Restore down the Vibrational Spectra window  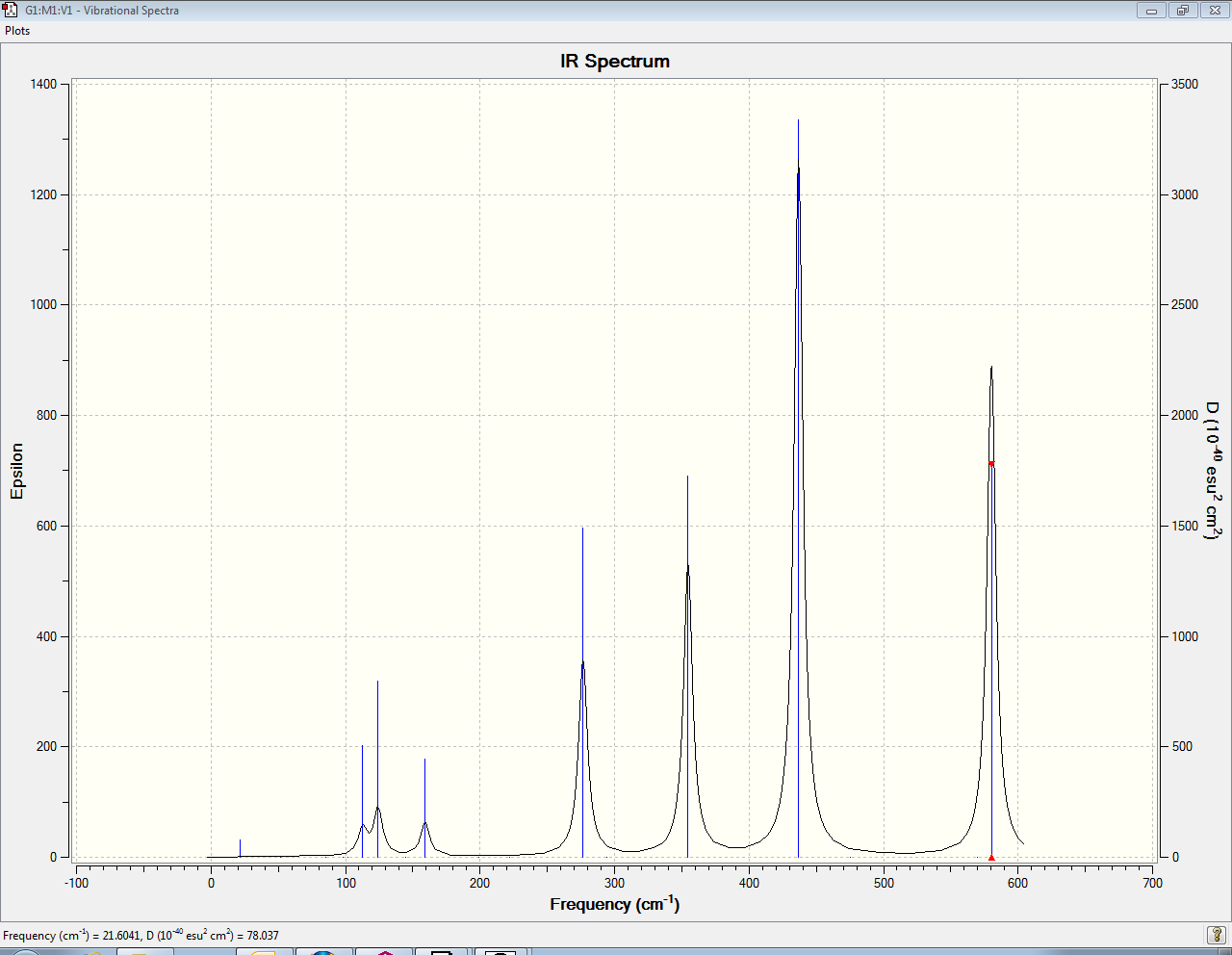(x=1183, y=11)
